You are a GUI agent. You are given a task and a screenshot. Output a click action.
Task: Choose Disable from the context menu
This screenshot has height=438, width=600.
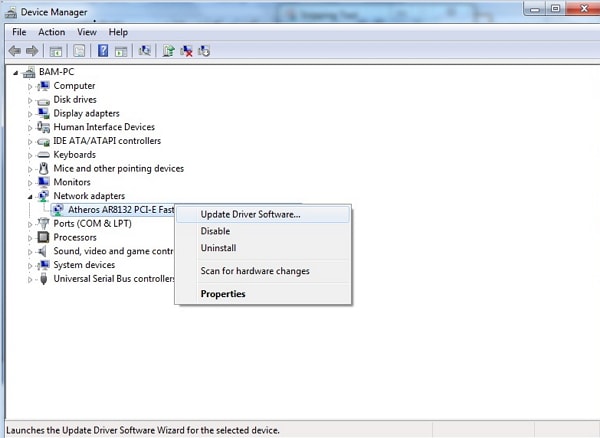point(263,231)
